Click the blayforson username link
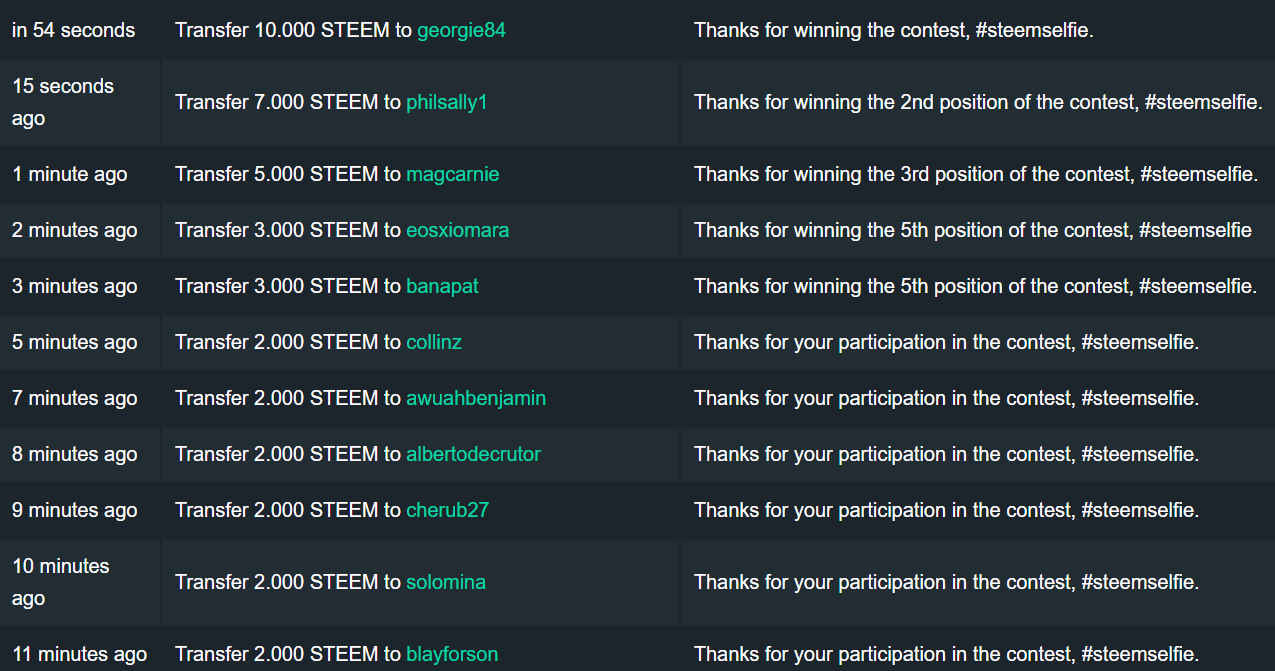 (x=452, y=655)
